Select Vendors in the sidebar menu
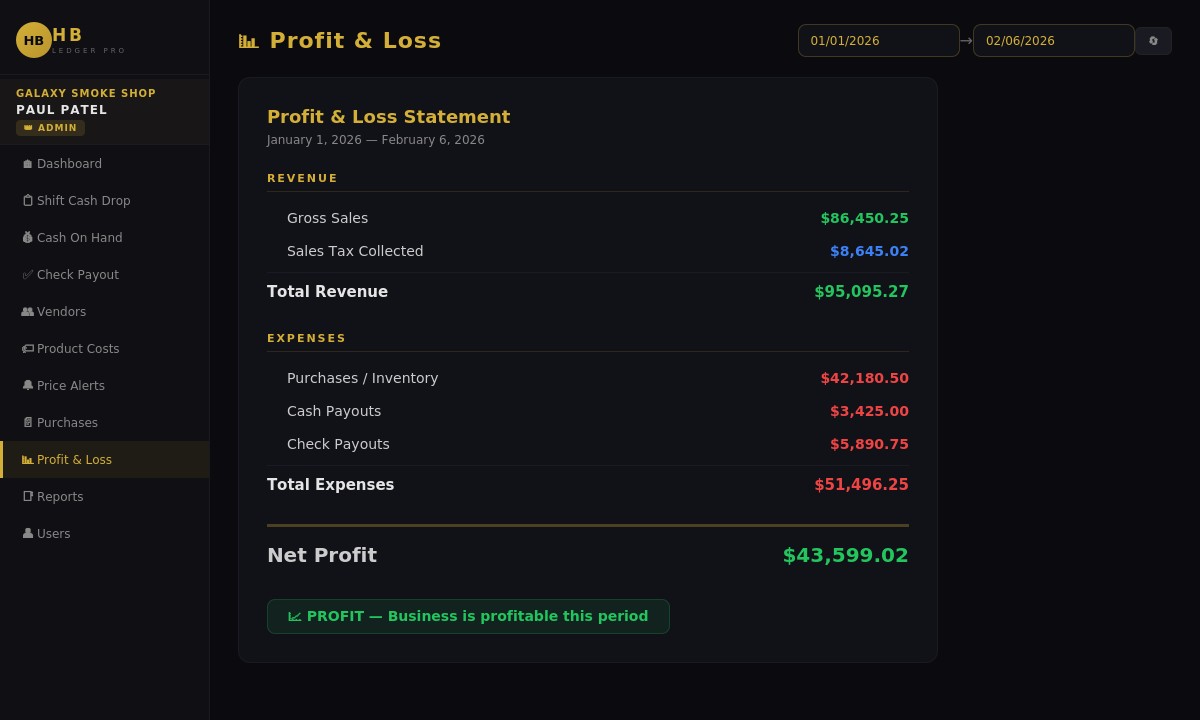 [61, 311]
